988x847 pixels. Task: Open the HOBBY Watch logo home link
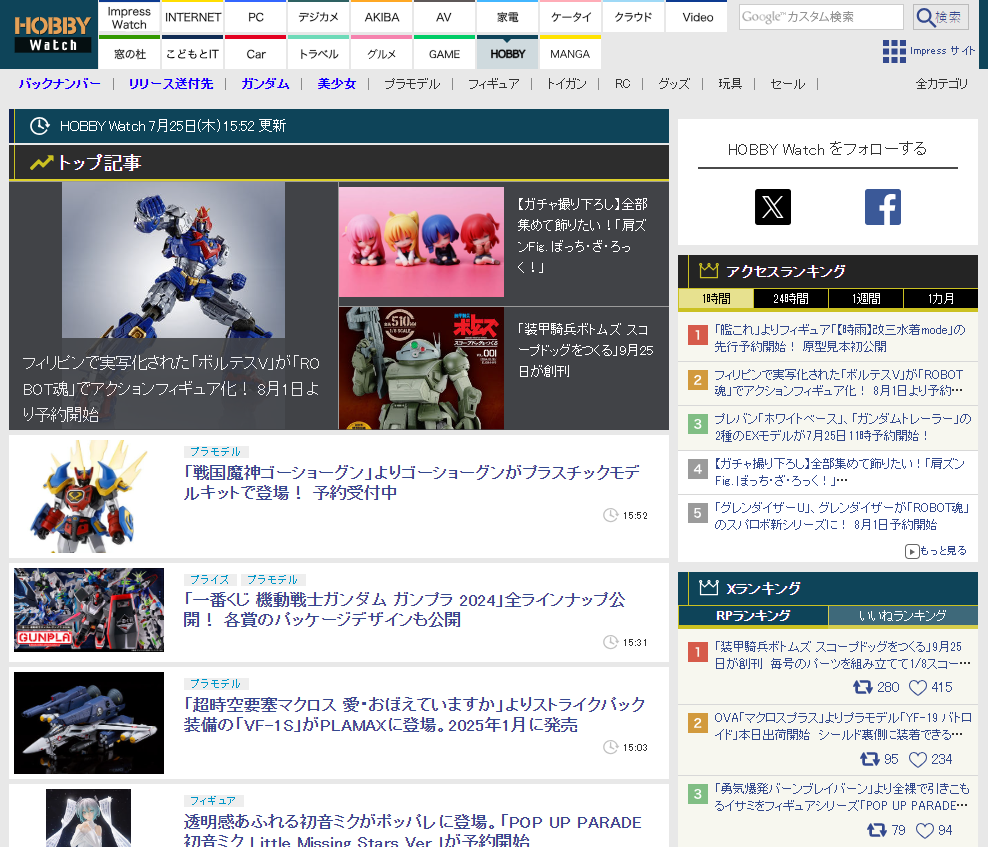53,34
